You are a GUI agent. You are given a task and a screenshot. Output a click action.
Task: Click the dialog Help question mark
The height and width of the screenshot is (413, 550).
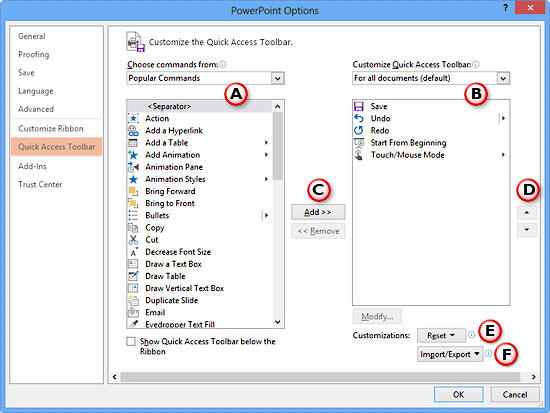click(x=505, y=8)
